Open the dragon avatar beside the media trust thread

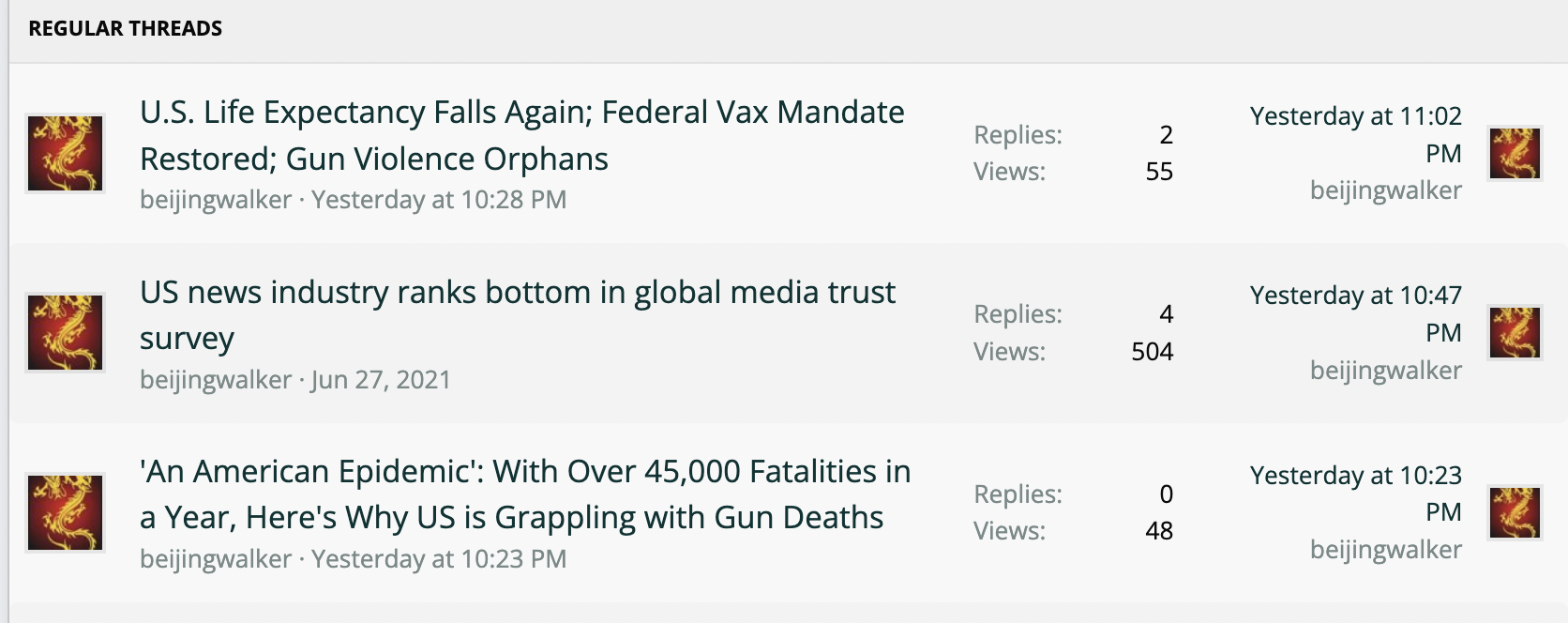coord(65,332)
